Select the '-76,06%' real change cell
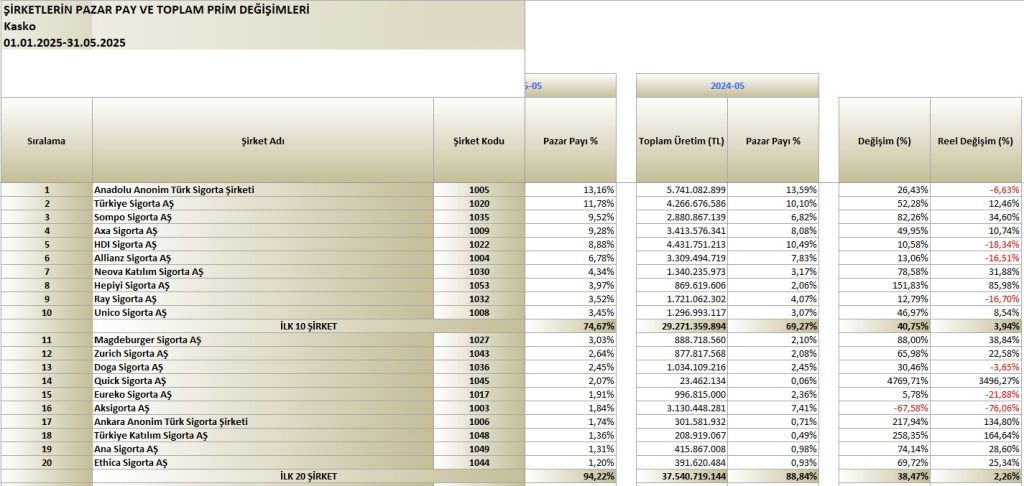The image size is (1024, 486). (x=976, y=408)
